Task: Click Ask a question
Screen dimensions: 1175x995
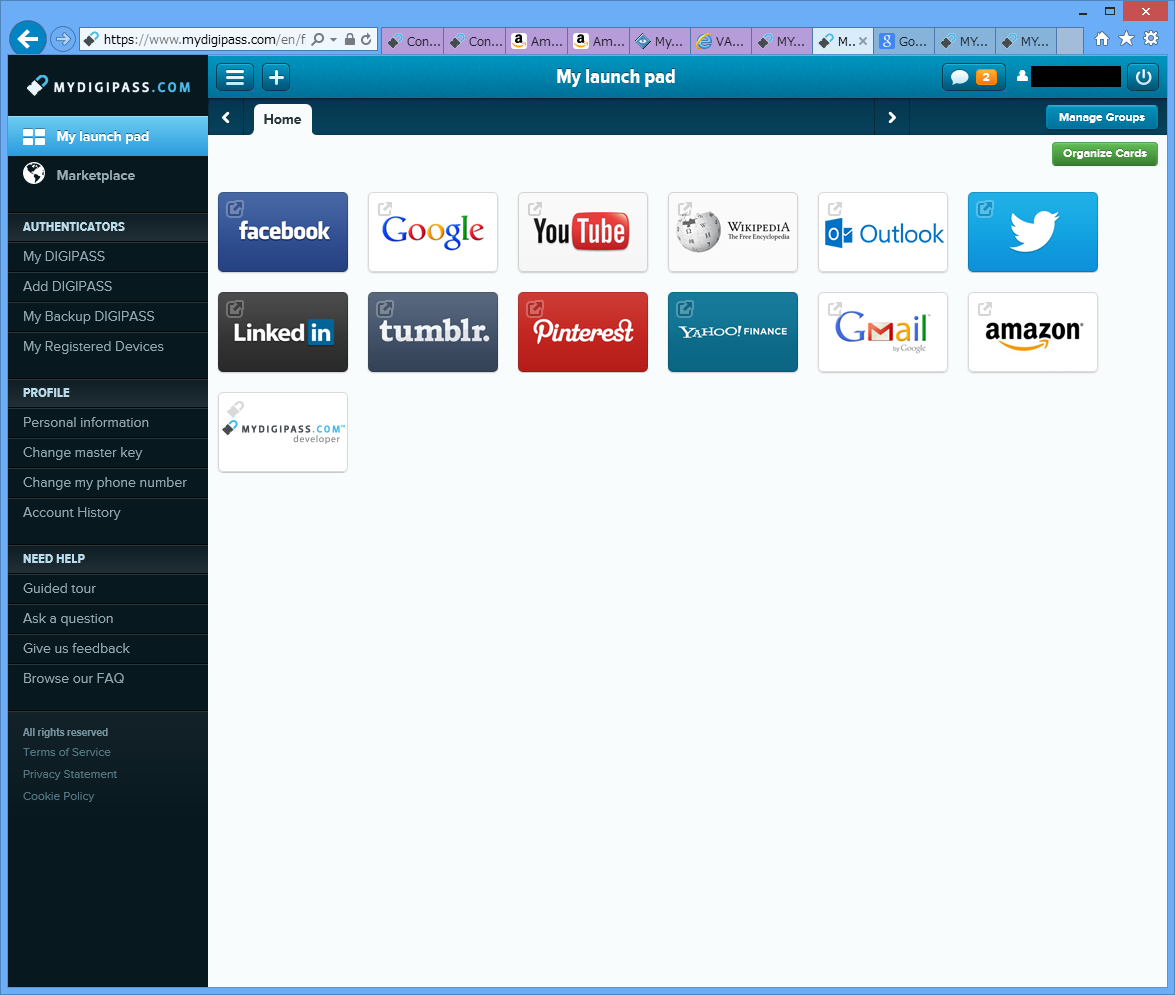Action: click(108, 619)
